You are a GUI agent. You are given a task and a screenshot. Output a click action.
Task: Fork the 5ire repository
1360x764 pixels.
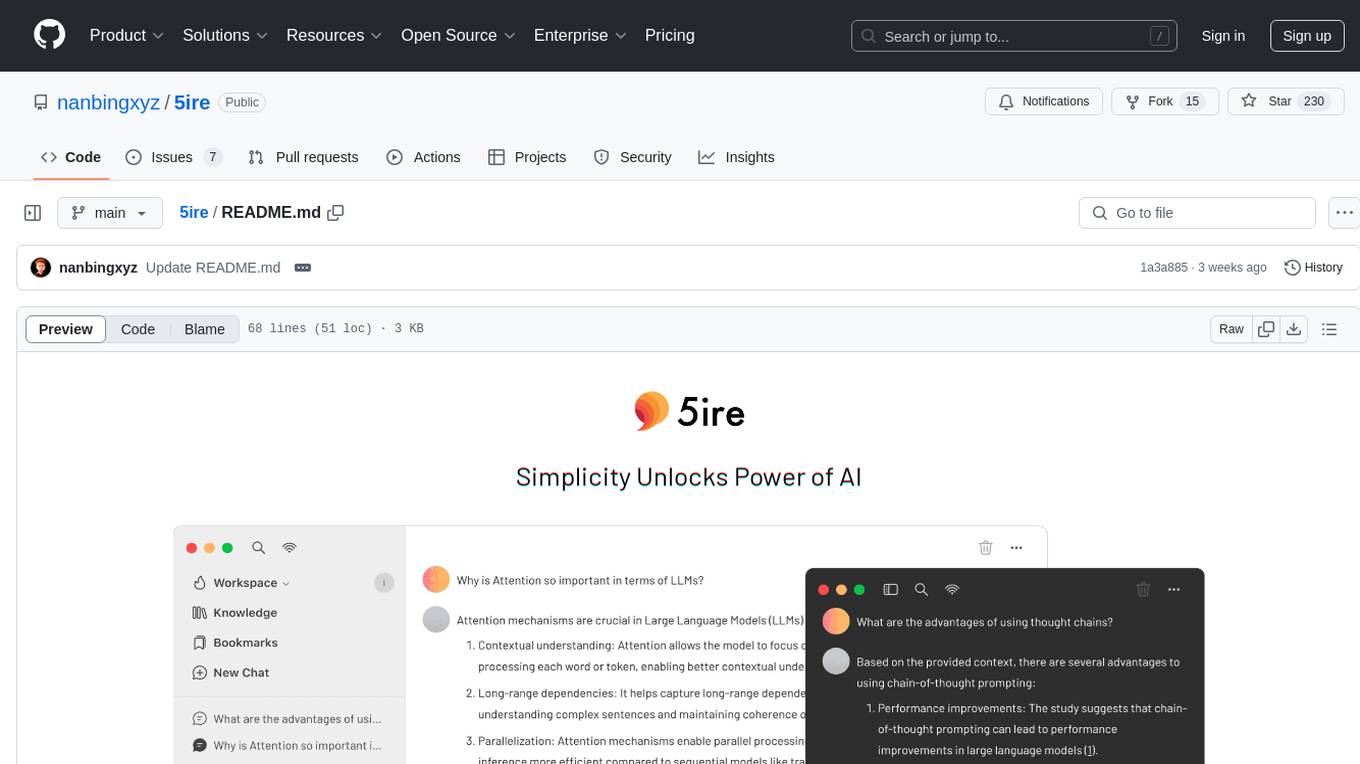[1165, 102]
